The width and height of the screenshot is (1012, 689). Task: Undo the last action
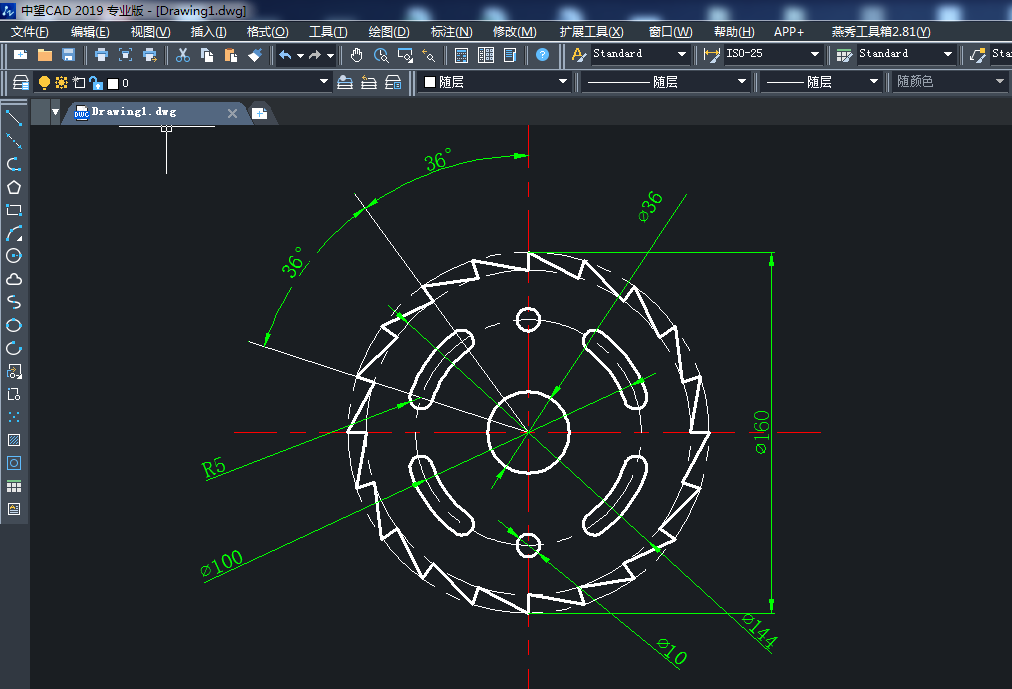click(x=285, y=55)
